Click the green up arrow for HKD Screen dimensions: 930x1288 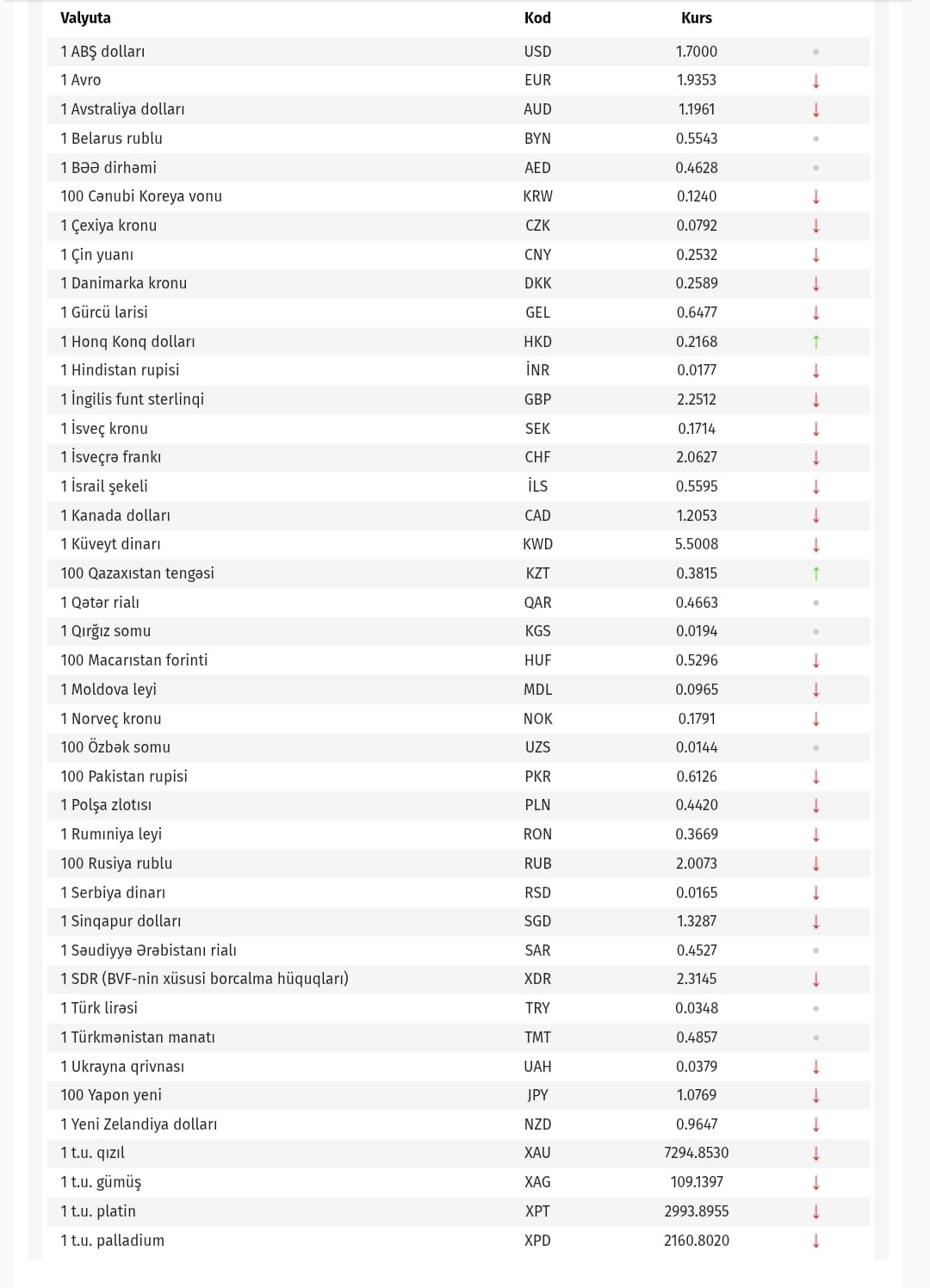816,342
